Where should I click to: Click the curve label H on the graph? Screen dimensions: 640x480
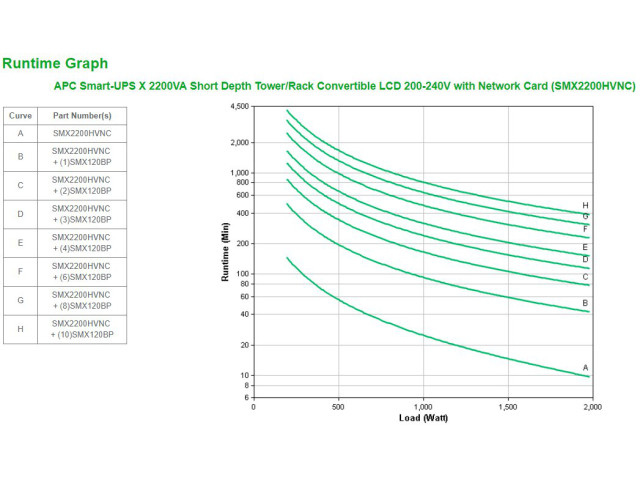tap(585, 206)
